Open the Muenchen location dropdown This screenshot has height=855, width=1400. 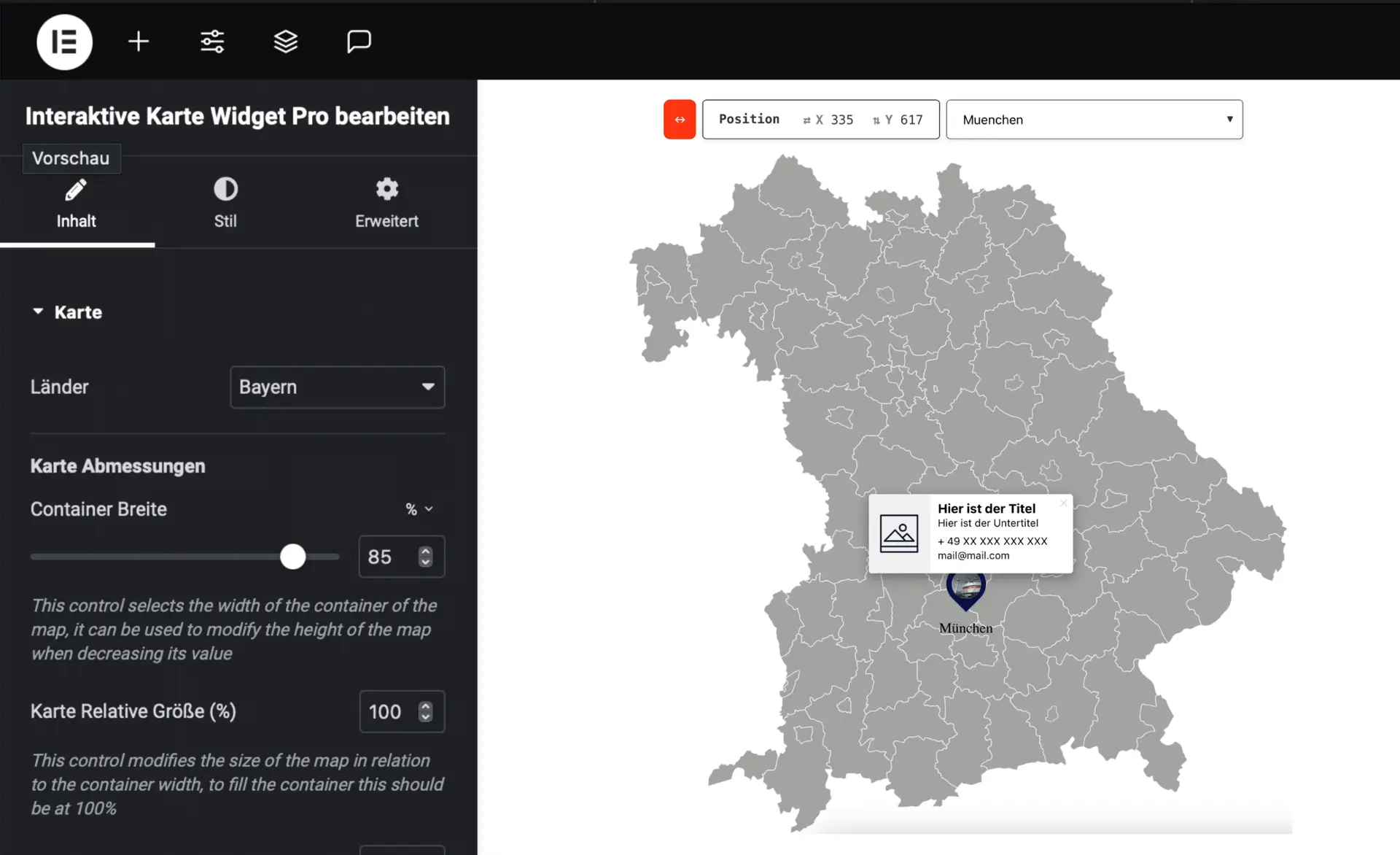pyautogui.click(x=1094, y=120)
